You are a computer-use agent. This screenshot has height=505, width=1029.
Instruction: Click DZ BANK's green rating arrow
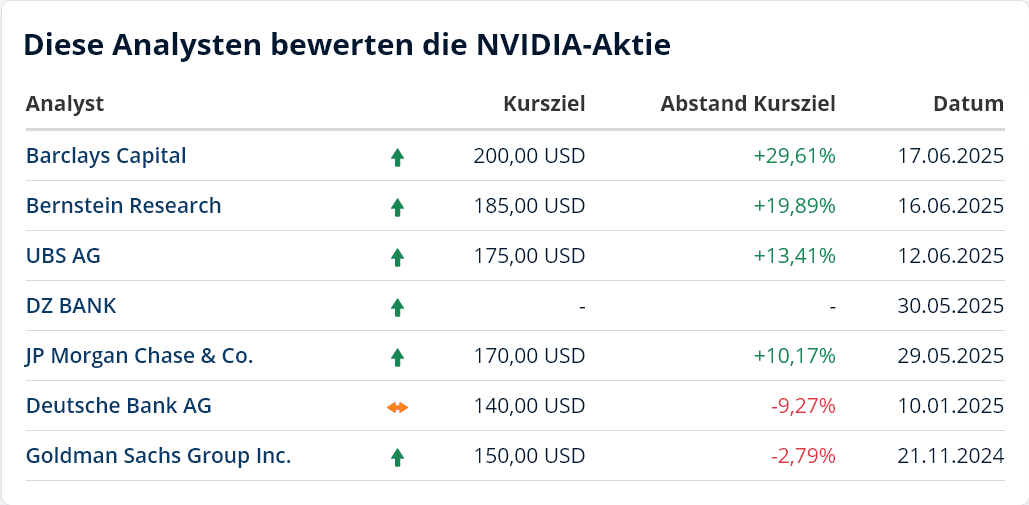tap(397, 307)
